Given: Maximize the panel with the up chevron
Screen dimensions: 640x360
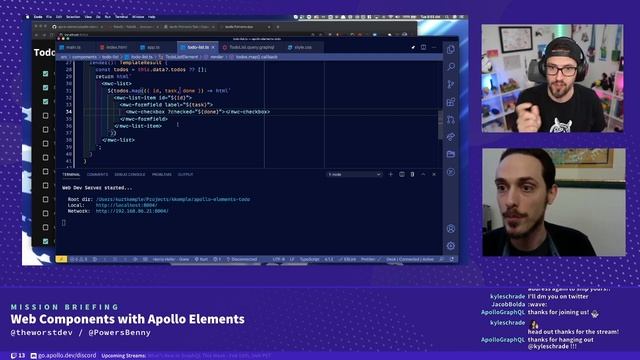Looking at the screenshot, I should [423, 174].
